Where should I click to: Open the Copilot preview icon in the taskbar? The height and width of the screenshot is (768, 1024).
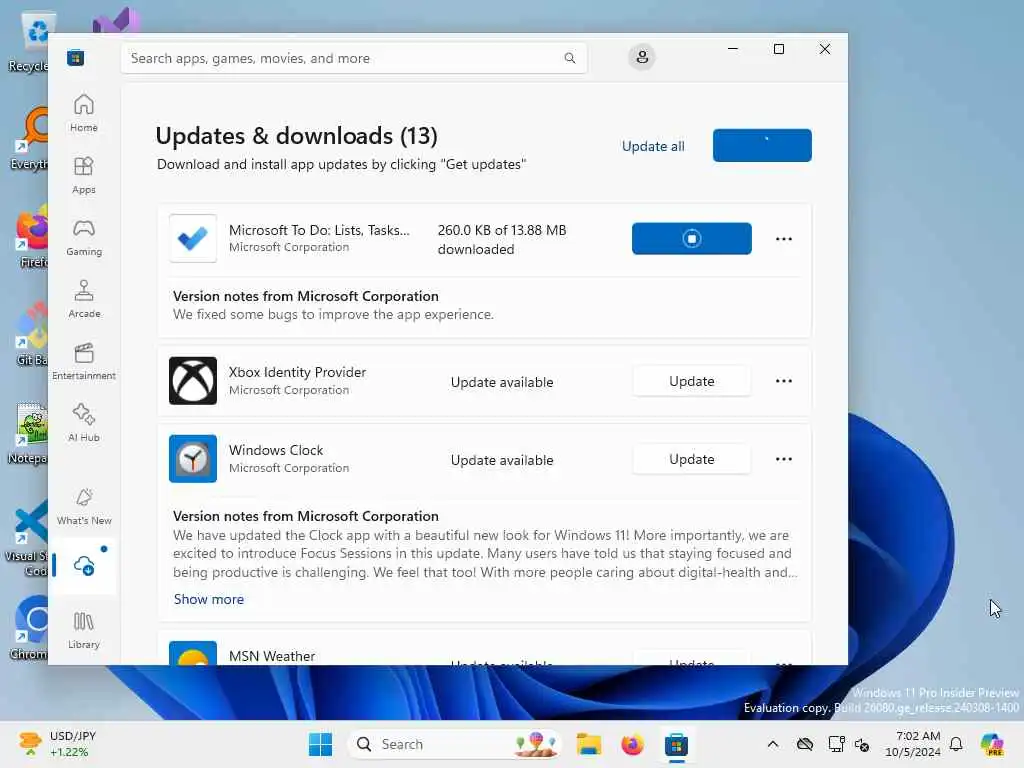pyautogui.click(x=992, y=744)
